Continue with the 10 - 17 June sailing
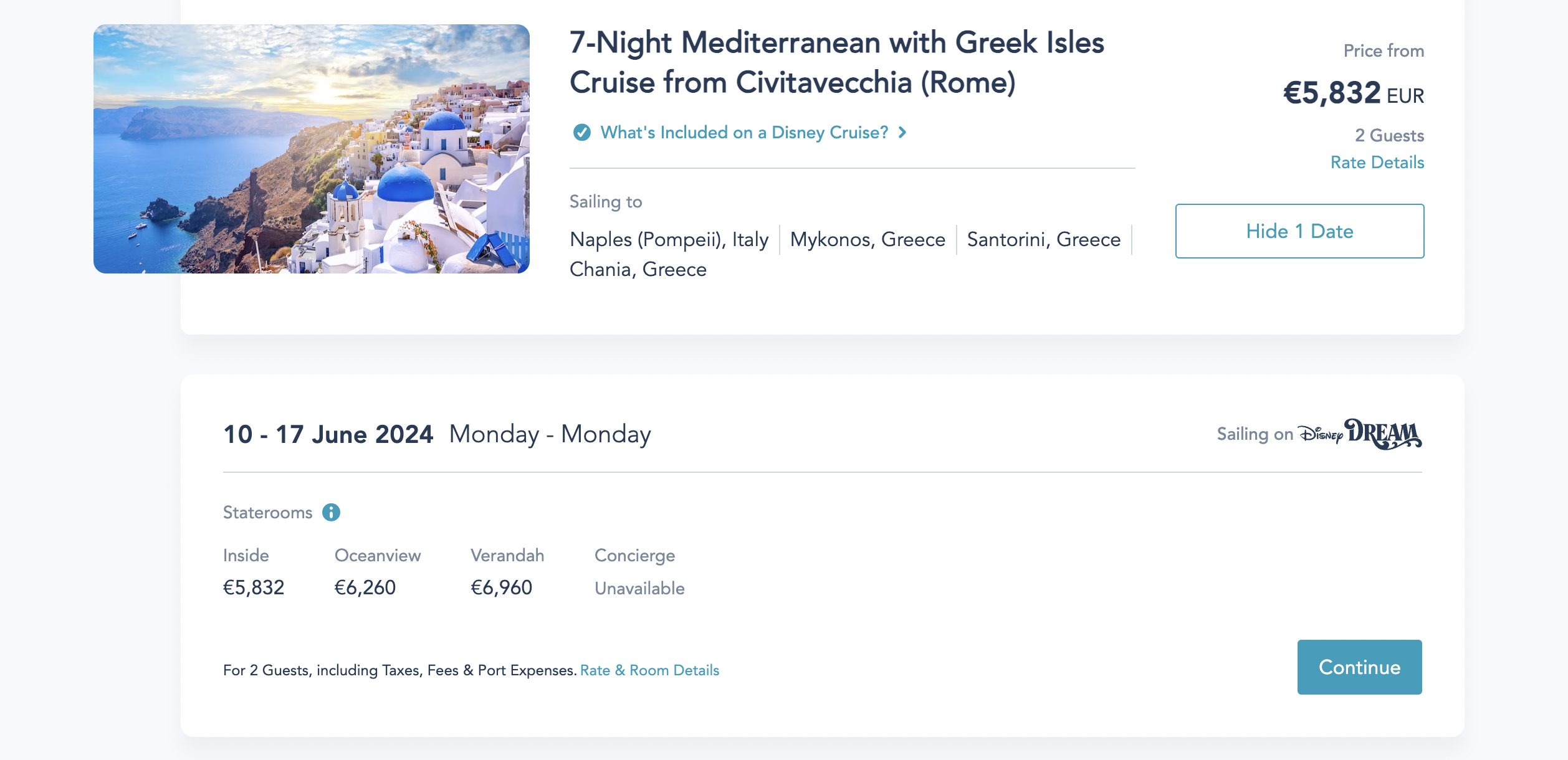 1359,667
